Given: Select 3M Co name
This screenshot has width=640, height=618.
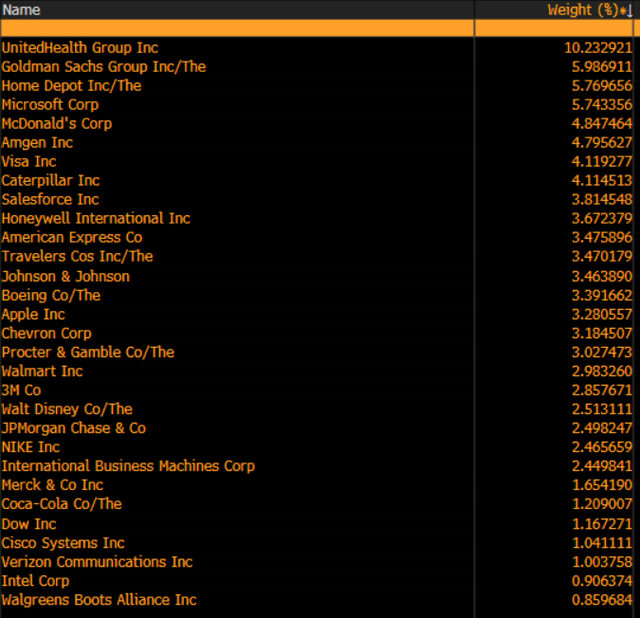Looking at the screenshot, I should pyautogui.click(x=21, y=390).
